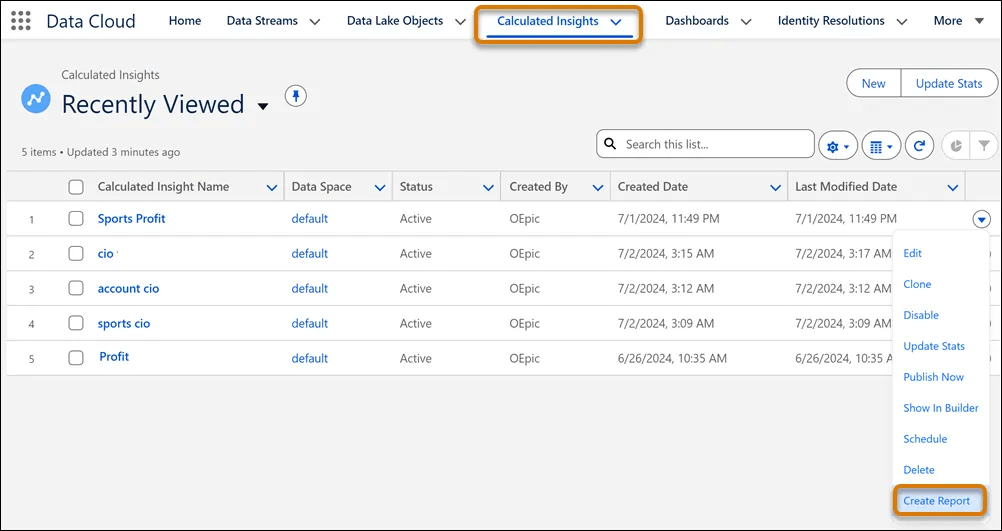Click Active status in the account cio row
The image size is (1002, 531).
click(x=415, y=289)
